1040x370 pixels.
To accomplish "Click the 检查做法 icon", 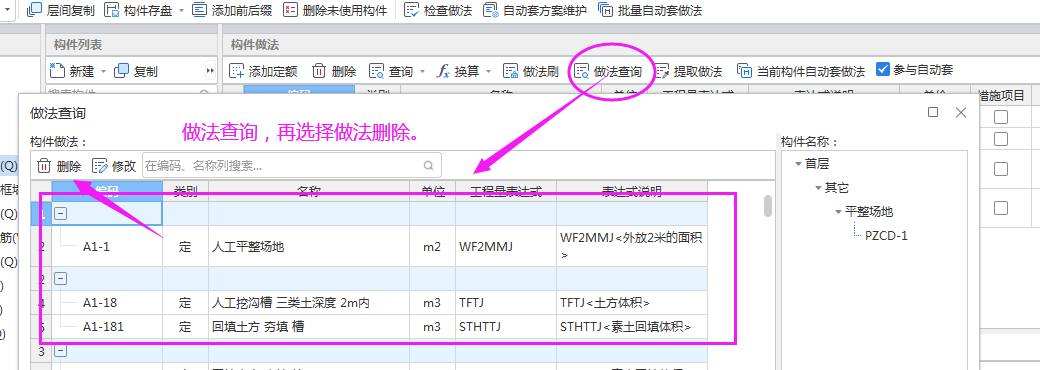I will (x=411, y=10).
